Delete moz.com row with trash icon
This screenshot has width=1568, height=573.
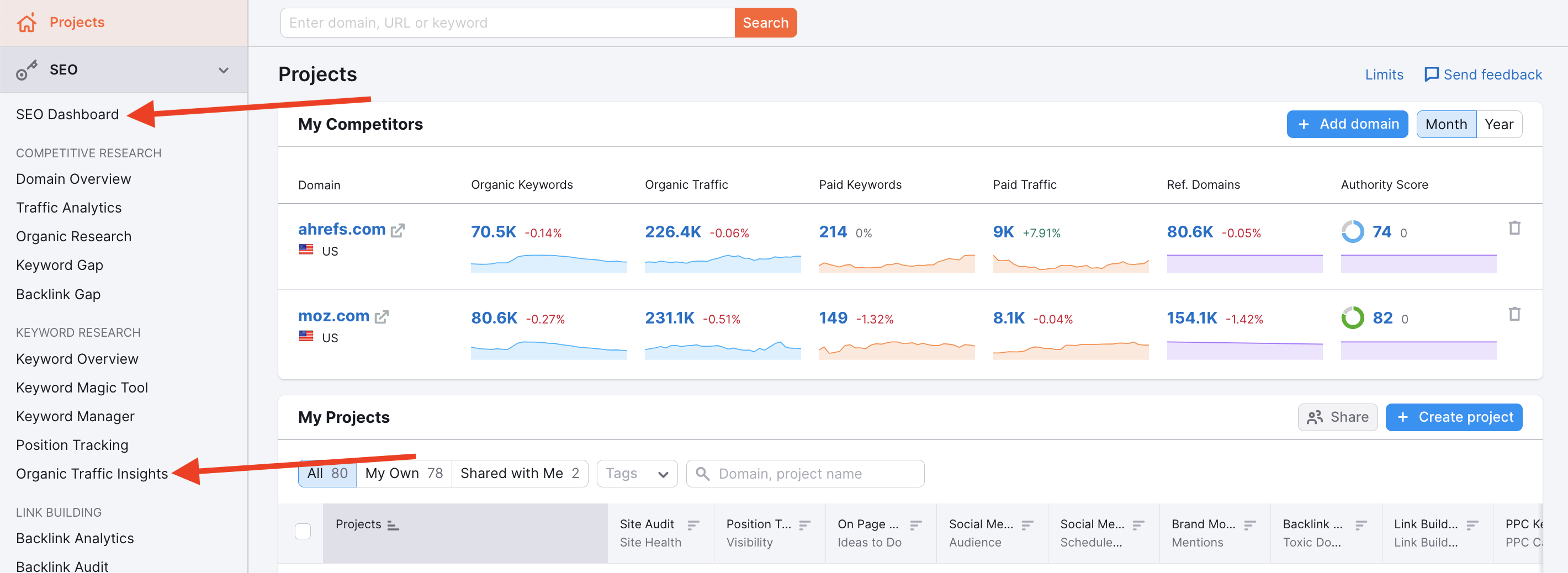pos(1514,315)
